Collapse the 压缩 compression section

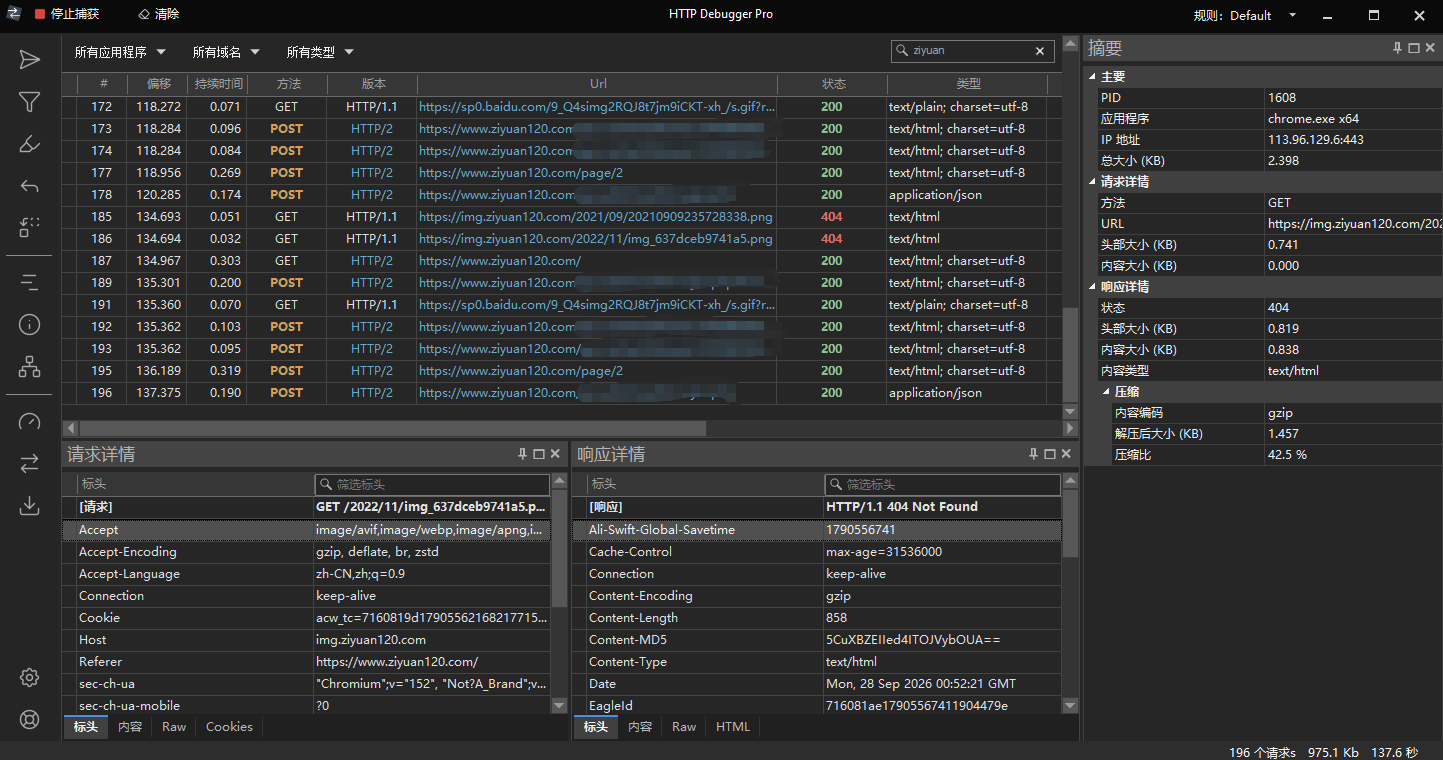pos(1106,392)
